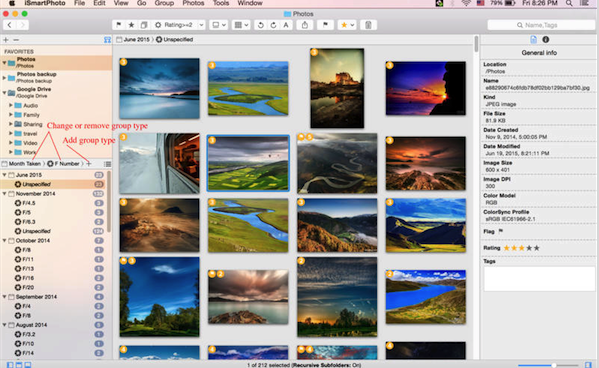Rotate photo clockwise
Image resolution: width=599 pixels, height=368 pixels.
[273, 25]
